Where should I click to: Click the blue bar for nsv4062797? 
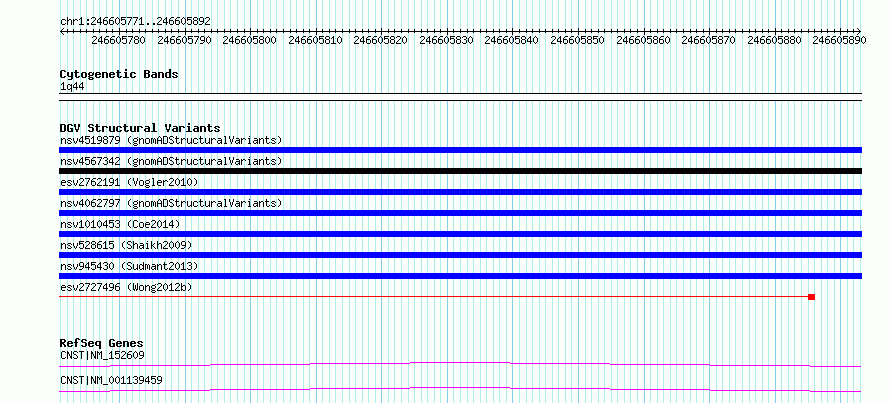[x=460, y=213]
